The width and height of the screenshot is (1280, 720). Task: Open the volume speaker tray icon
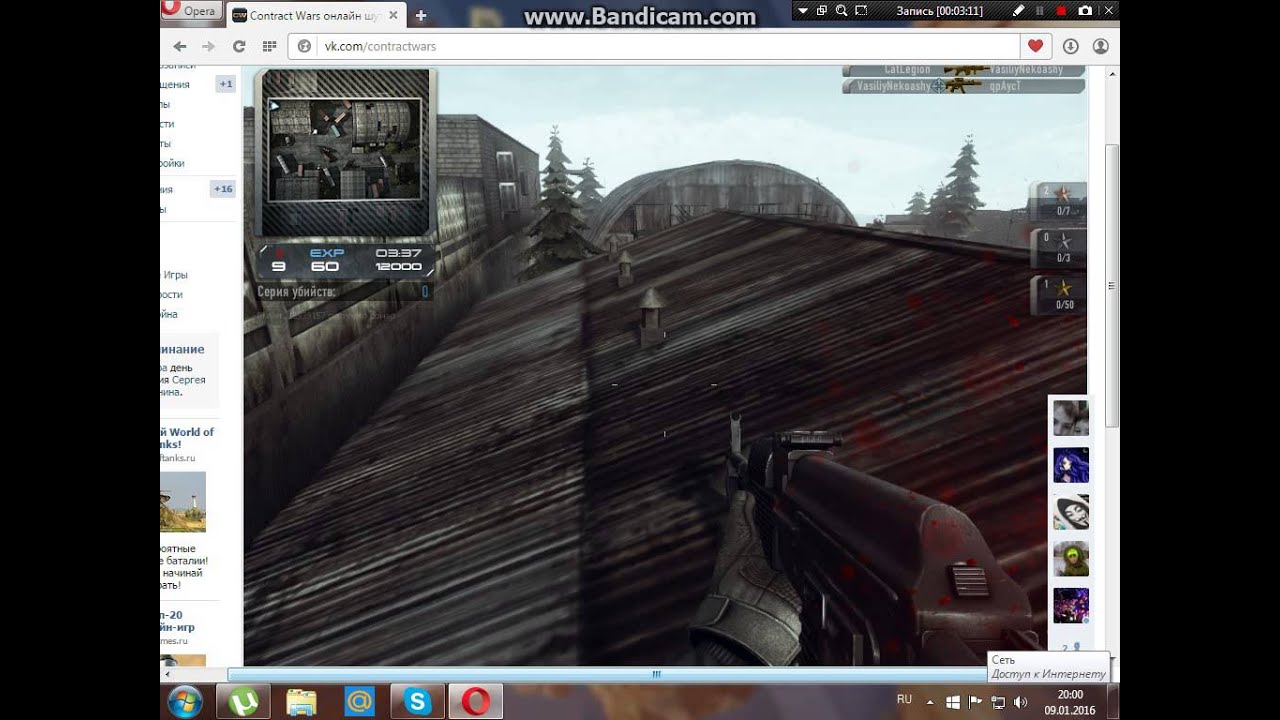click(x=1019, y=702)
